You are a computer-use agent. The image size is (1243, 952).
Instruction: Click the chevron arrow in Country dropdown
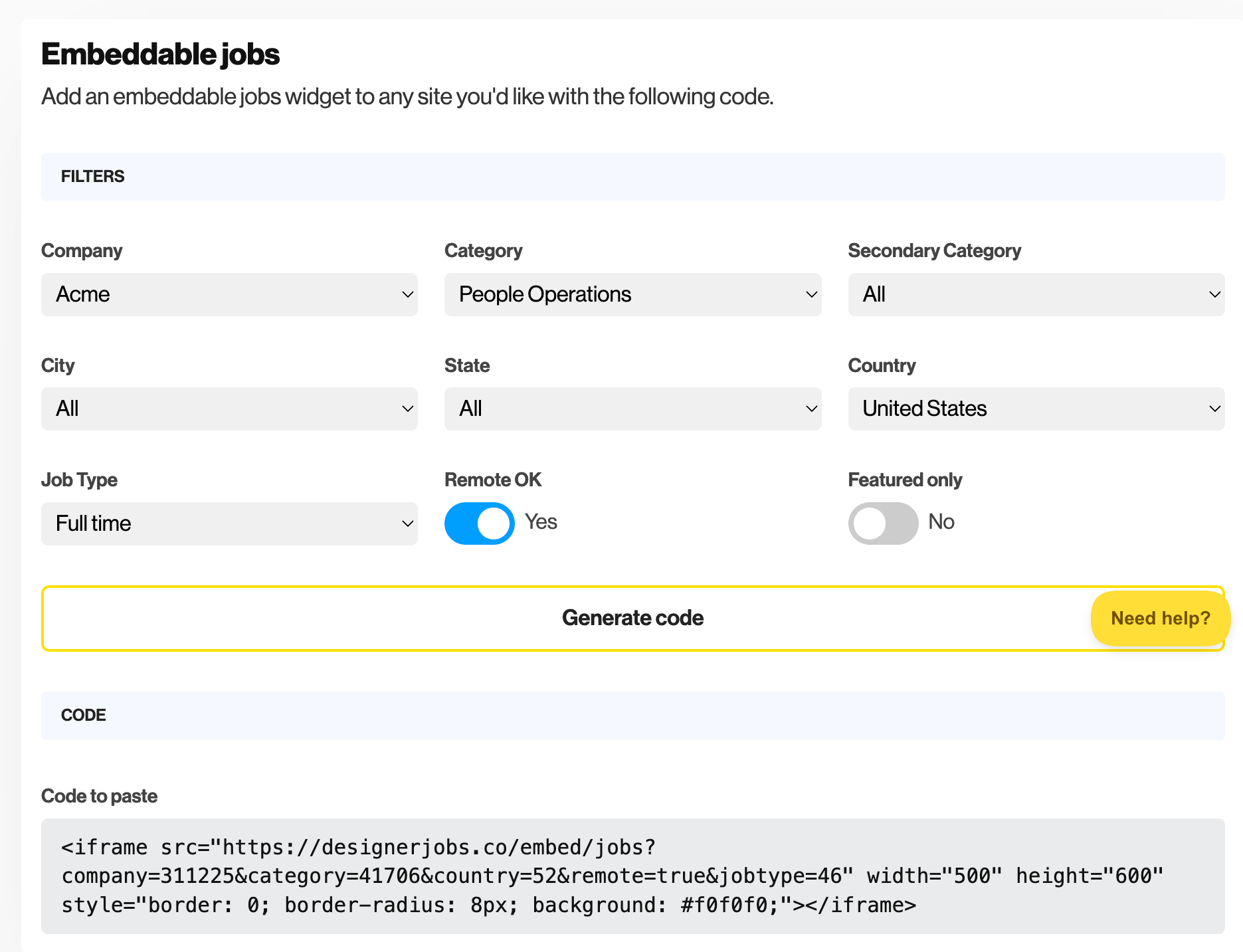pyautogui.click(x=1214, y=409)
